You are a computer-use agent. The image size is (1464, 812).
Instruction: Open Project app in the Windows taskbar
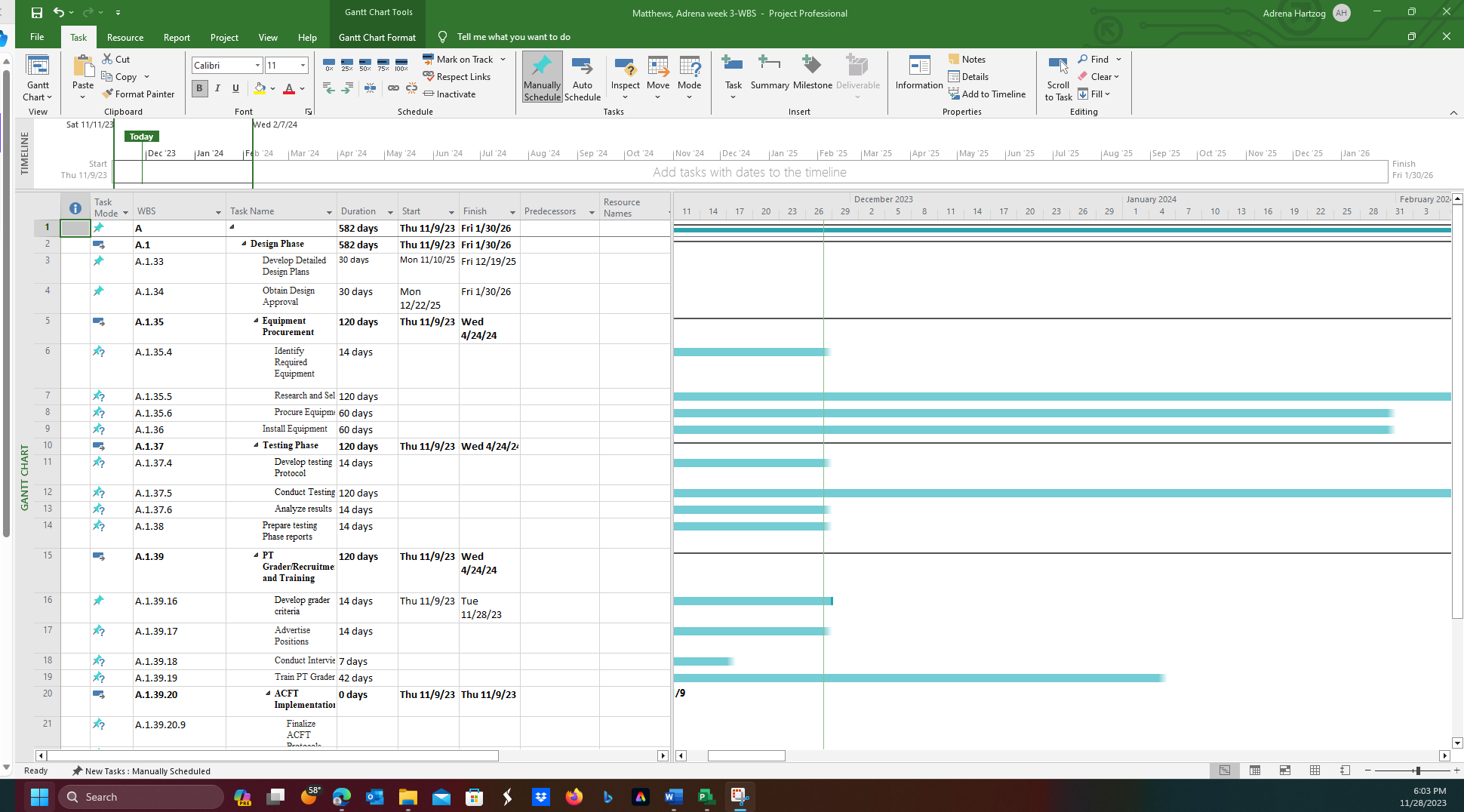click(706, 796)
